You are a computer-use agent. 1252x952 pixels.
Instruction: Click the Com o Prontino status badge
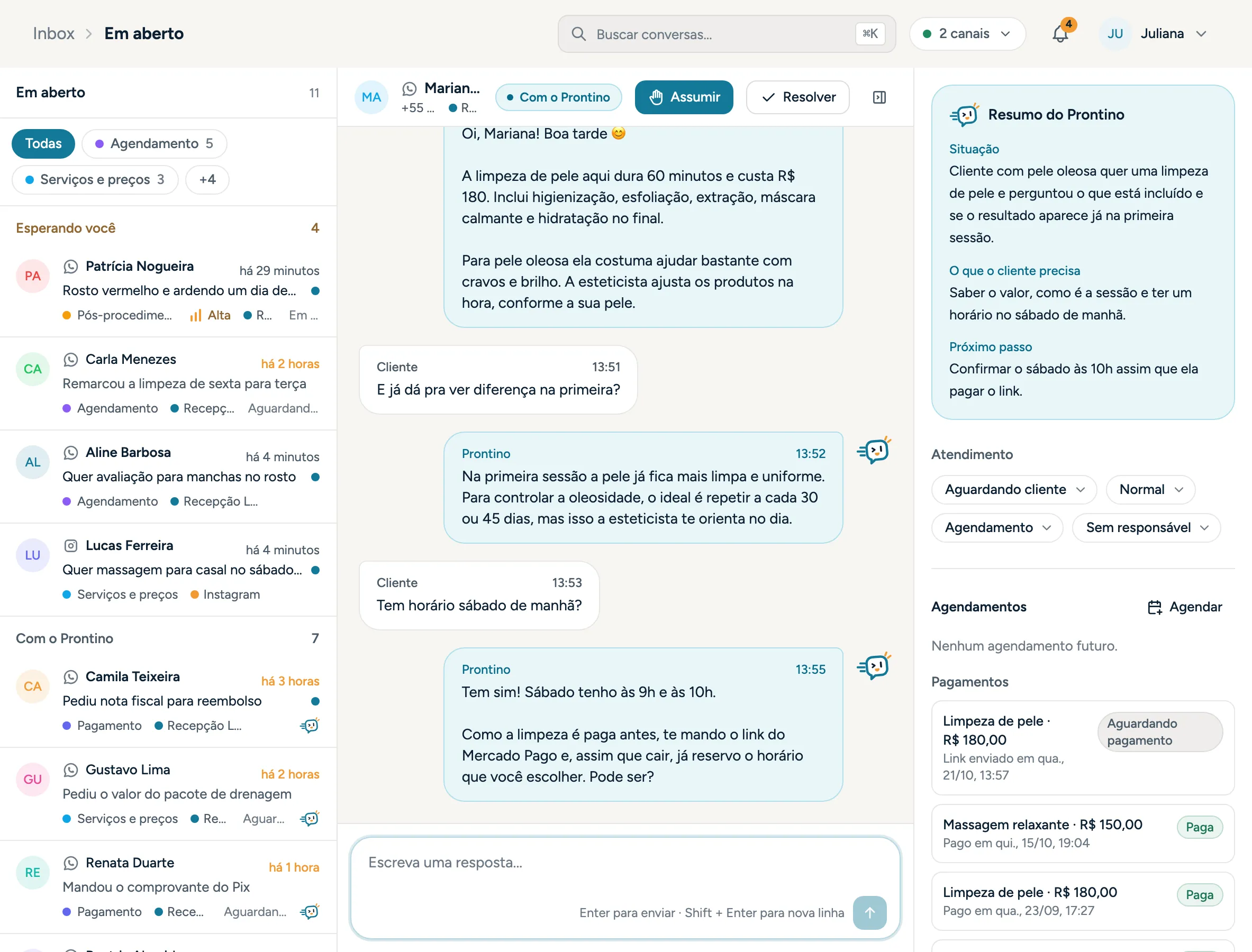pos(558,97)
